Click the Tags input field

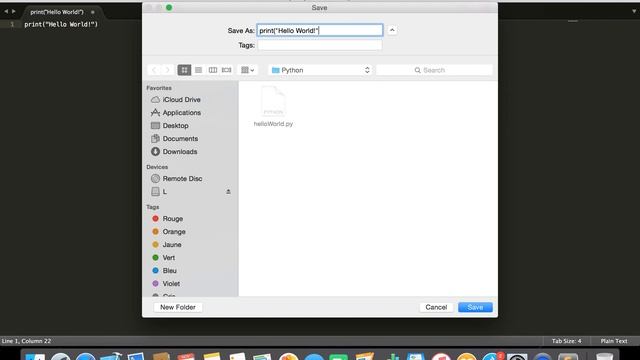point(320,45)
